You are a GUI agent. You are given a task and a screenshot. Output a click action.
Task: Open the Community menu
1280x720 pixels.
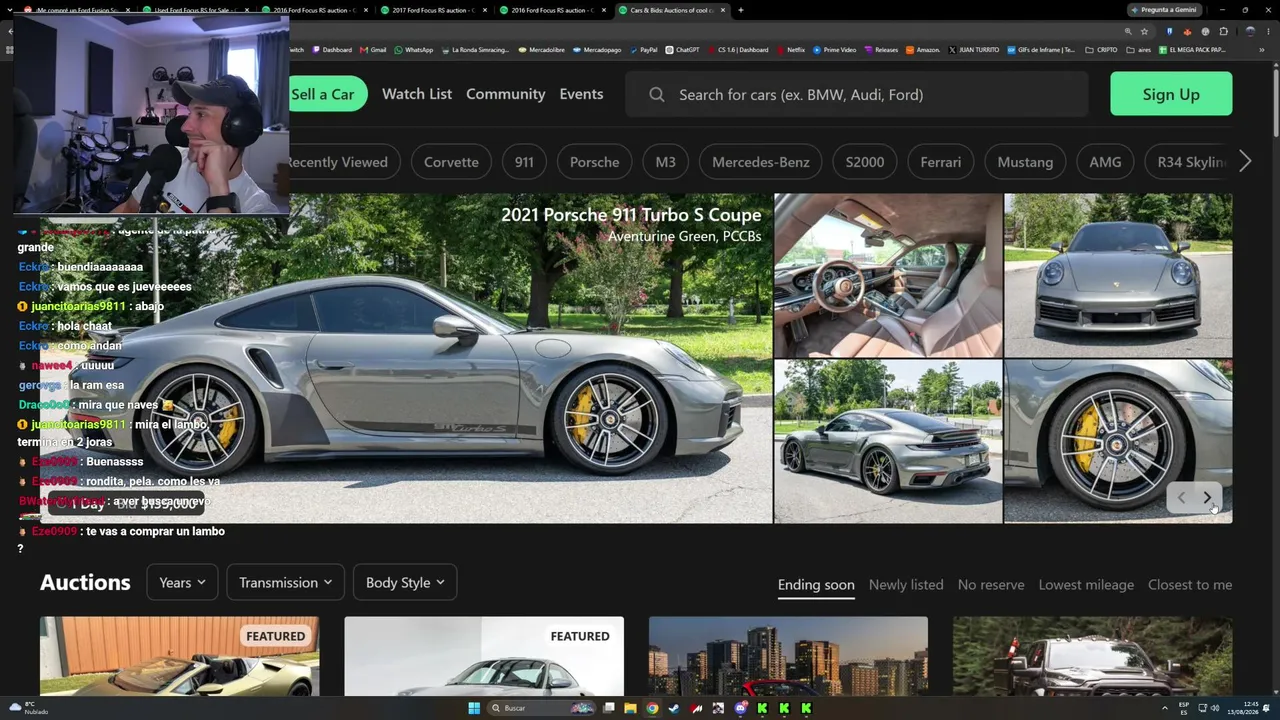point(506,94)
